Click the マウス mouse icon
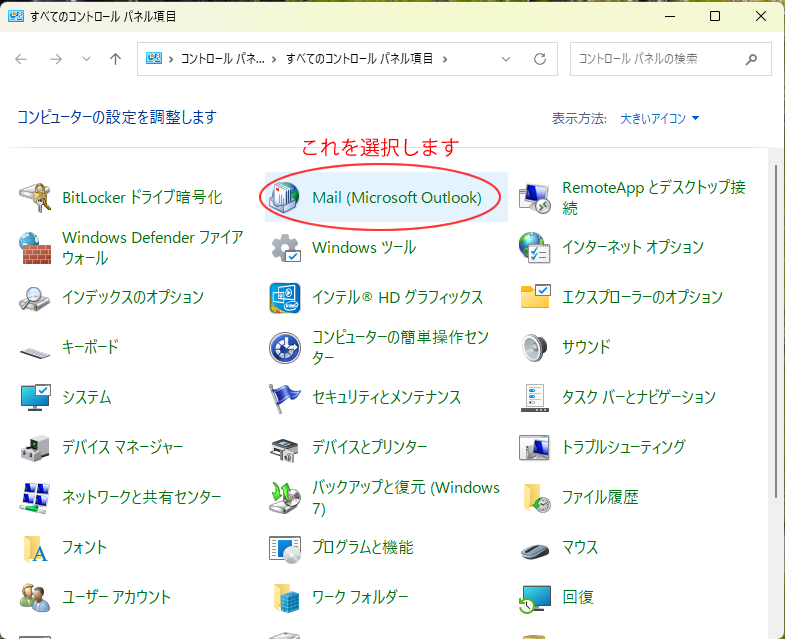Viewport: 785px width, 639px height. point(536,547)
